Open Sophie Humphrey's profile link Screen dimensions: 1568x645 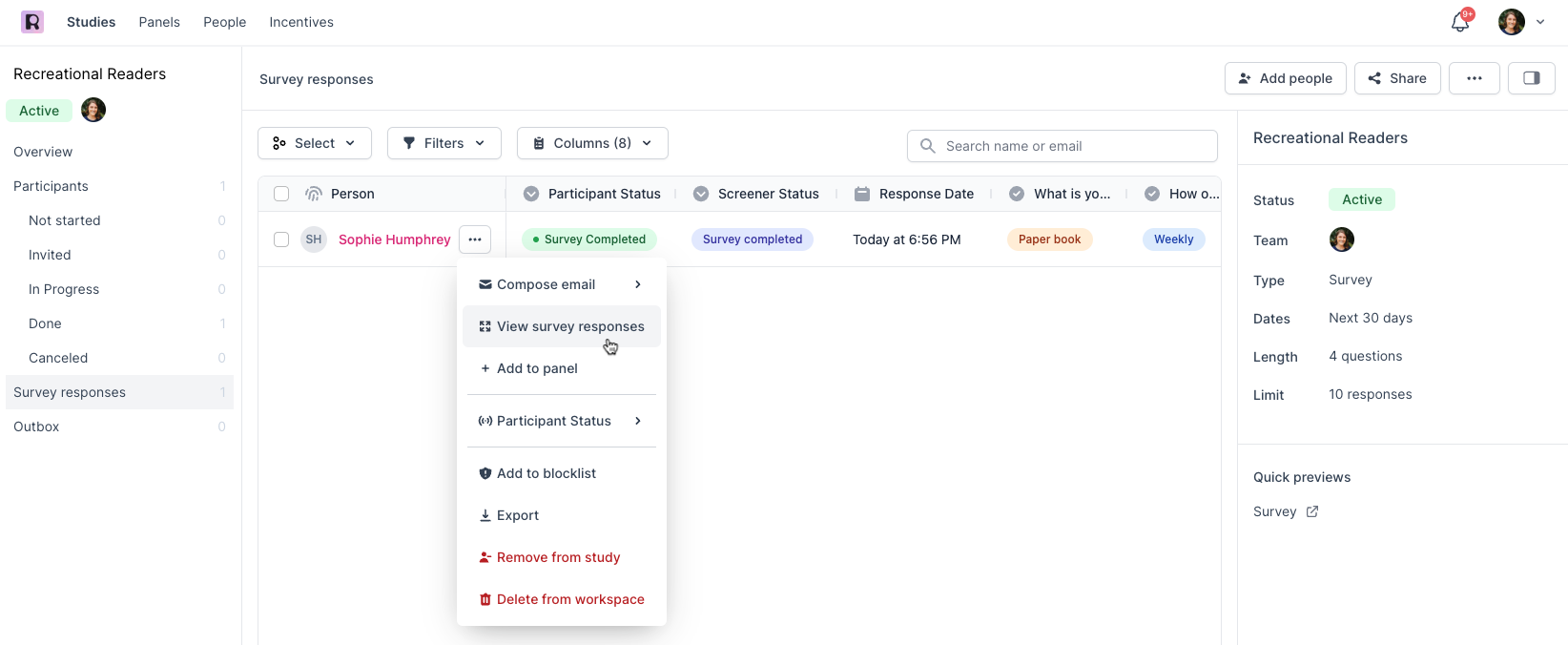tap(394, 239)
